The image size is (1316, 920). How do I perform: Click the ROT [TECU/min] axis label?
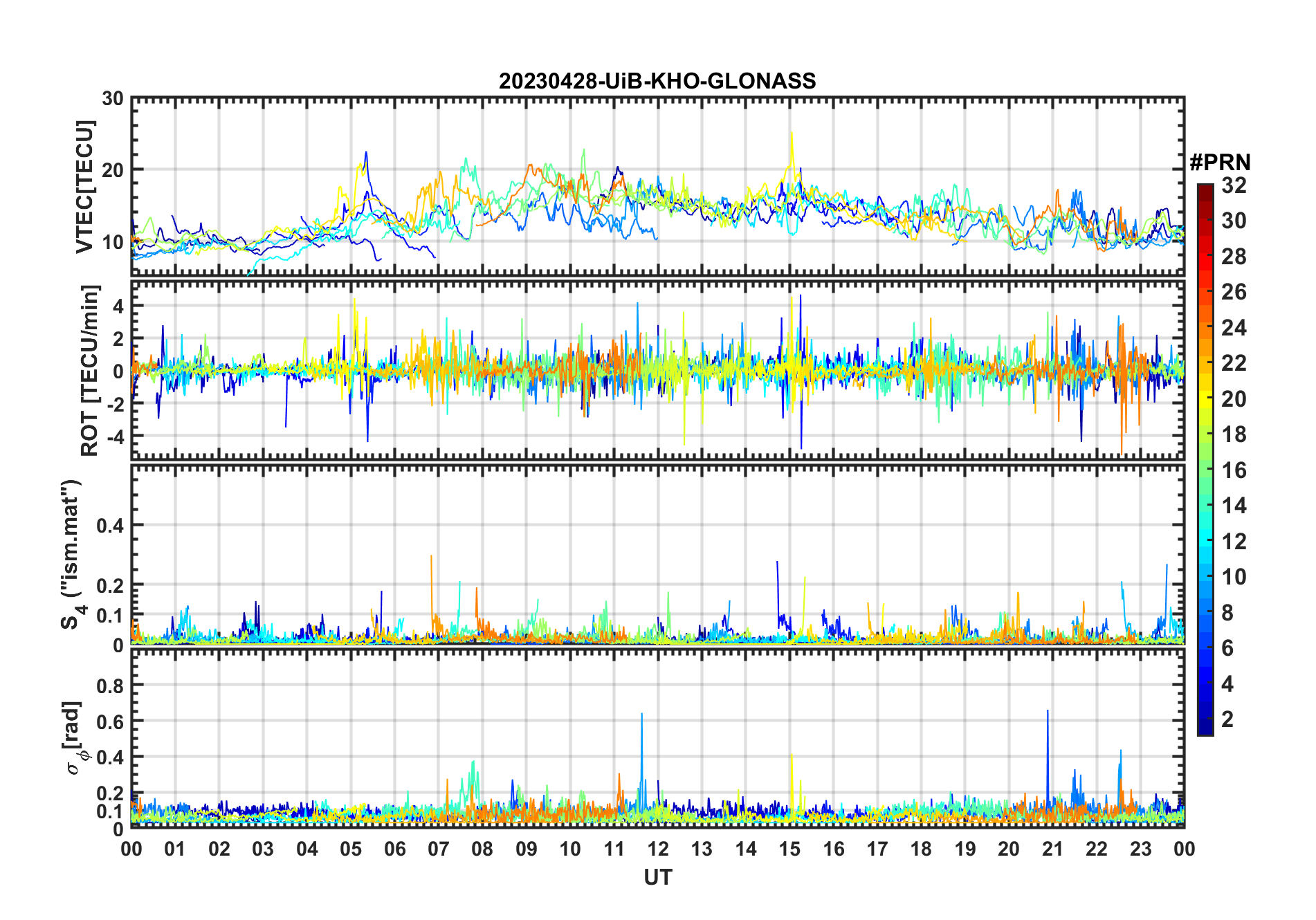pyautogui.click(x=90, y=370)
